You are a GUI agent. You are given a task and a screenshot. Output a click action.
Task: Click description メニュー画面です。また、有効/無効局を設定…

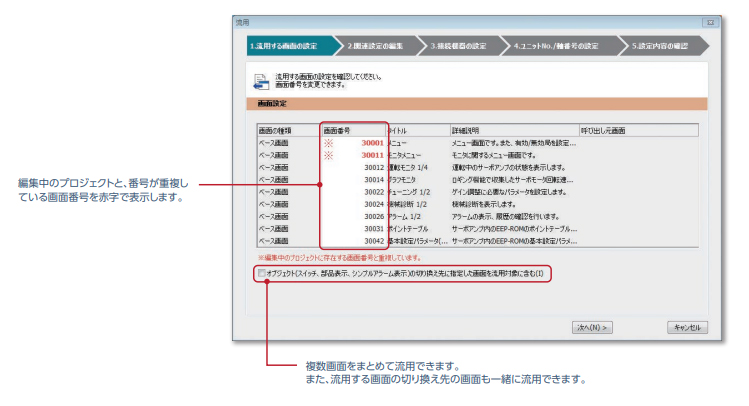coord(514,143)
